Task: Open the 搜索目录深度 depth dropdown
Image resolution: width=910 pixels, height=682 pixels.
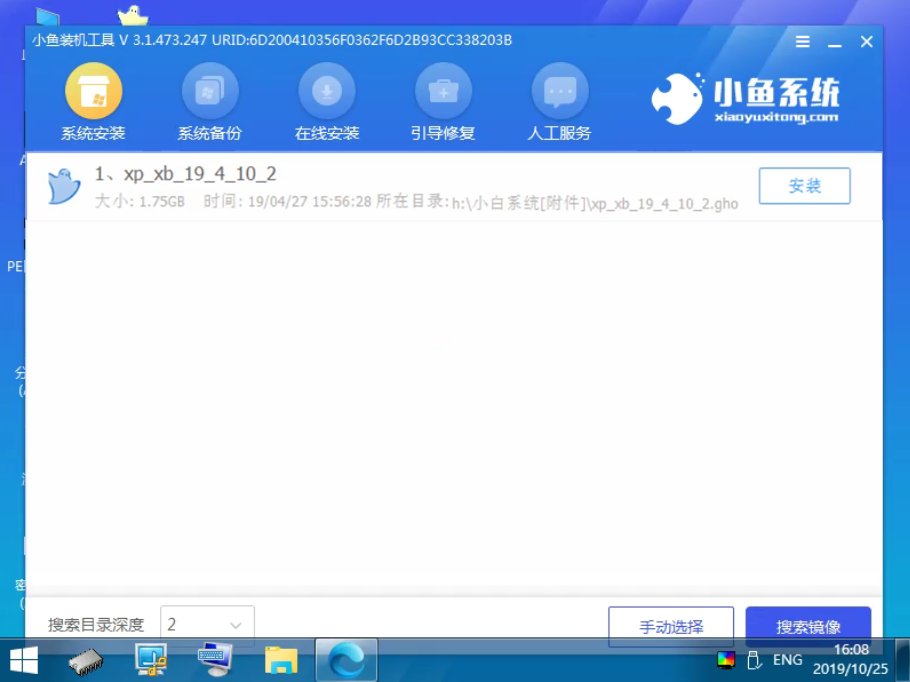Action: pyautogui.click(x=236, y=623)
